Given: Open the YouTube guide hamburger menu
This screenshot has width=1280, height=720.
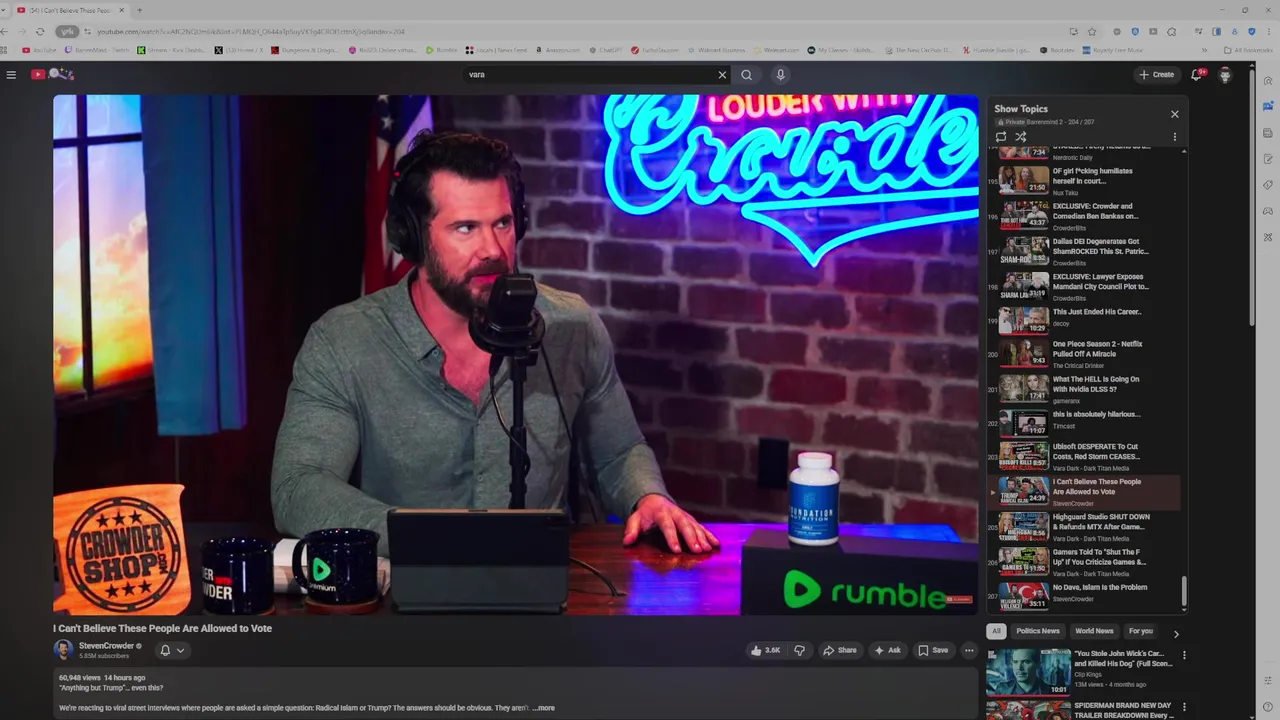Looking at the screenshot, I should [11, 74].
